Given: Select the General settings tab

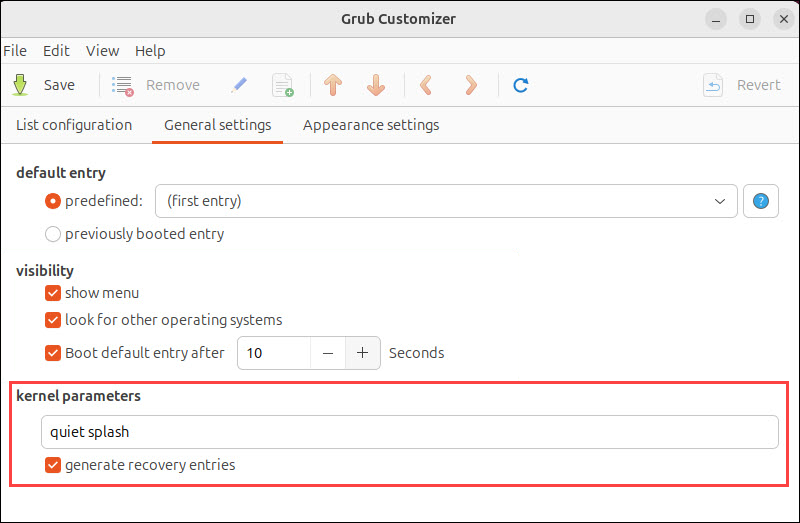Looking at the screenshot, I should [217, 125].
